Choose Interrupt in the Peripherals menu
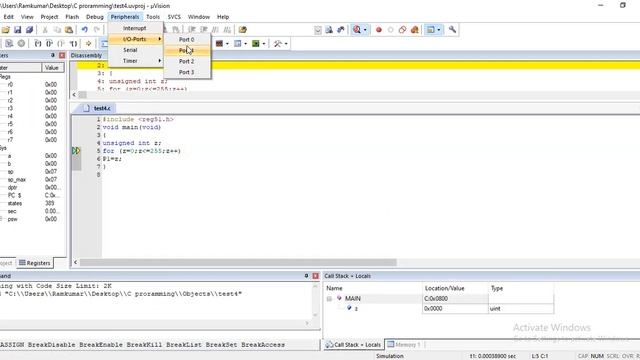 (136, 28)
